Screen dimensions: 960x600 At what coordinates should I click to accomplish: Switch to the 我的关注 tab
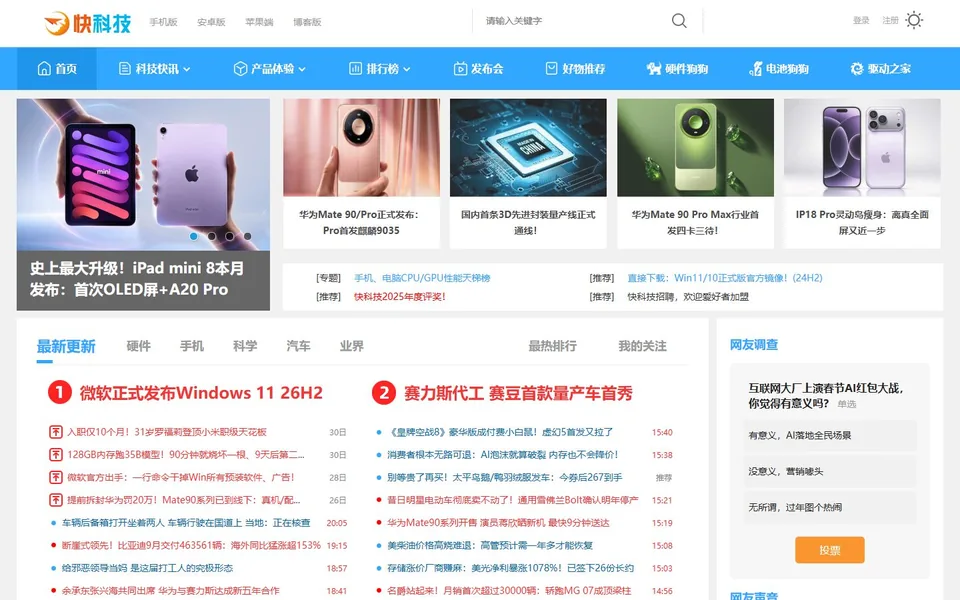pos(642,346)
